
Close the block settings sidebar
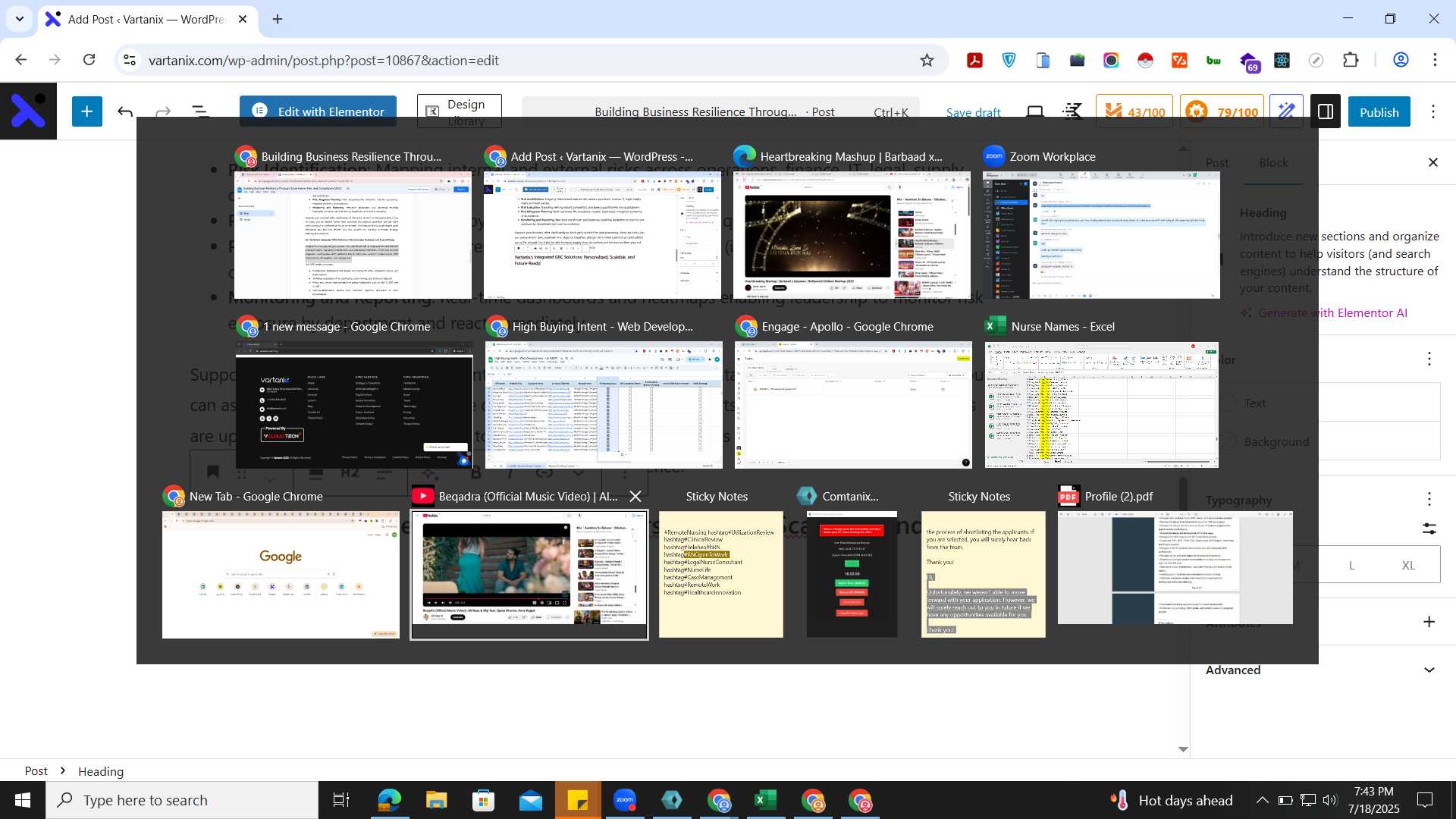(x=1432, y=162)
